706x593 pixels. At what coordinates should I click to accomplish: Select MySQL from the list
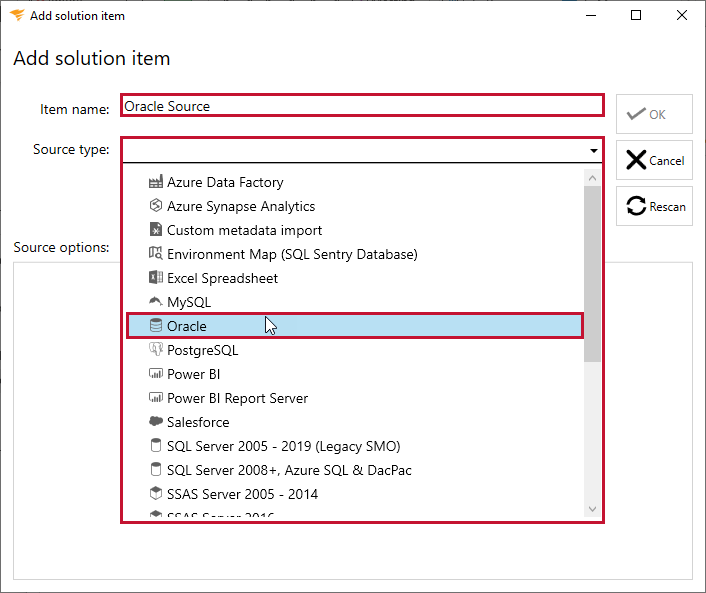point(355,302)
